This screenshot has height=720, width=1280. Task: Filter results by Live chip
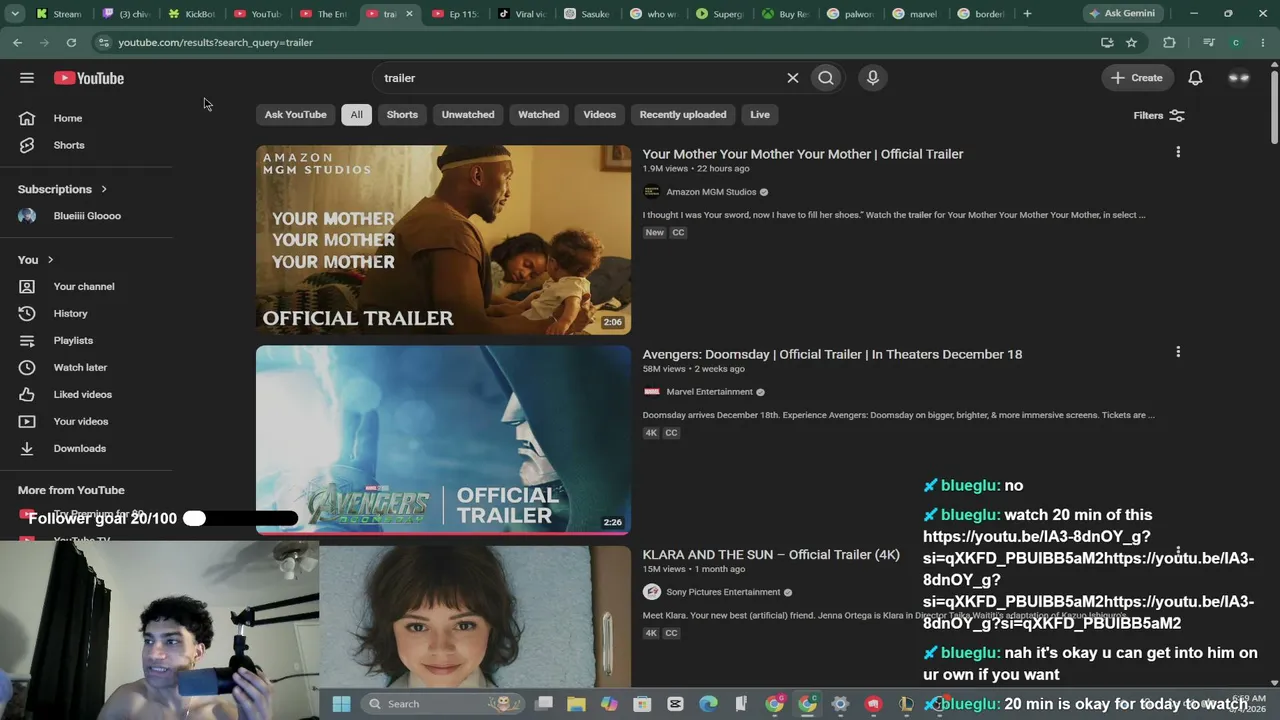pyautogui.click(x=760, y=115)
